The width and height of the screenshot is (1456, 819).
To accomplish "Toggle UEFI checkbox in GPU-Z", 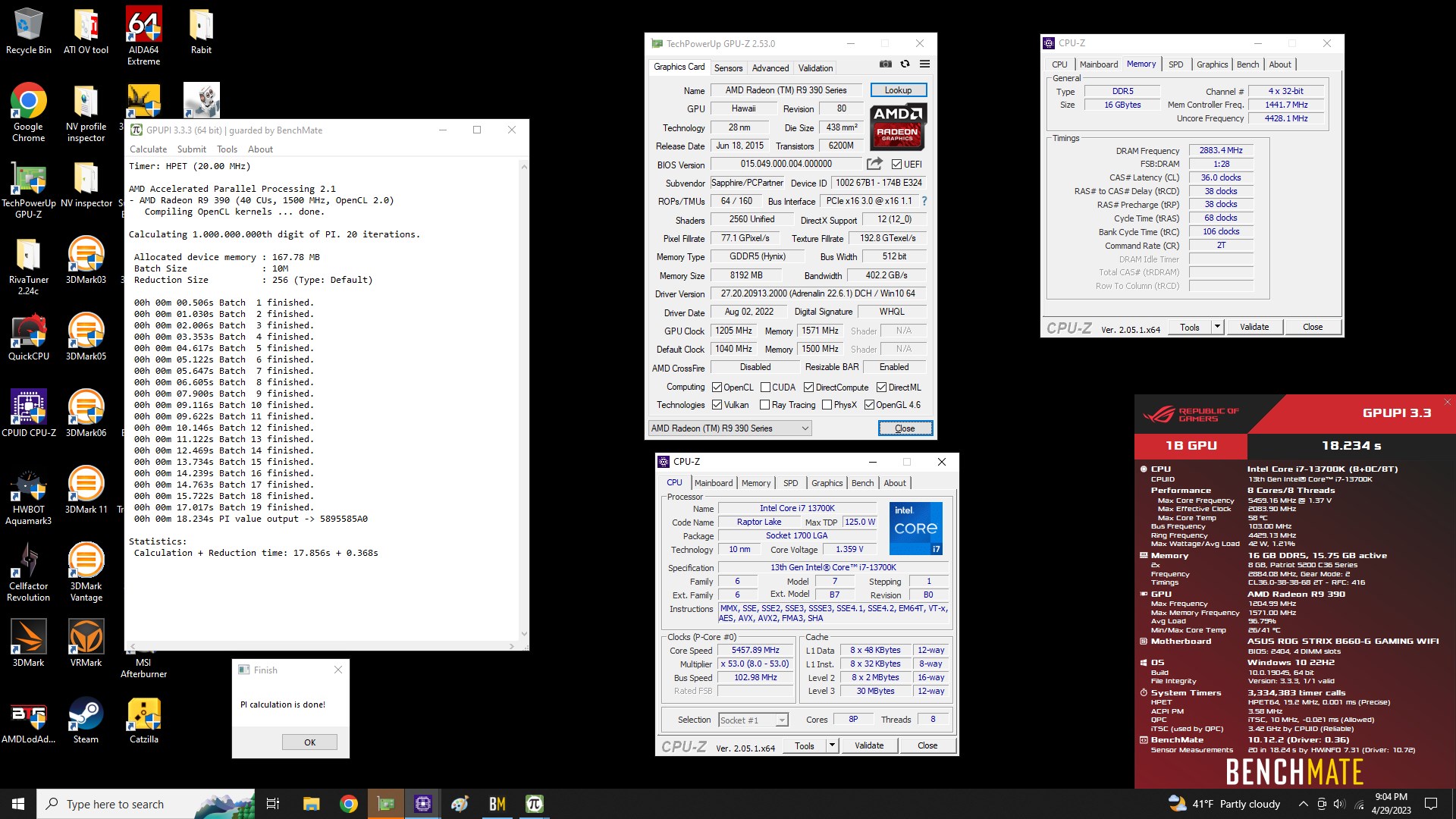I will (896, 165).
